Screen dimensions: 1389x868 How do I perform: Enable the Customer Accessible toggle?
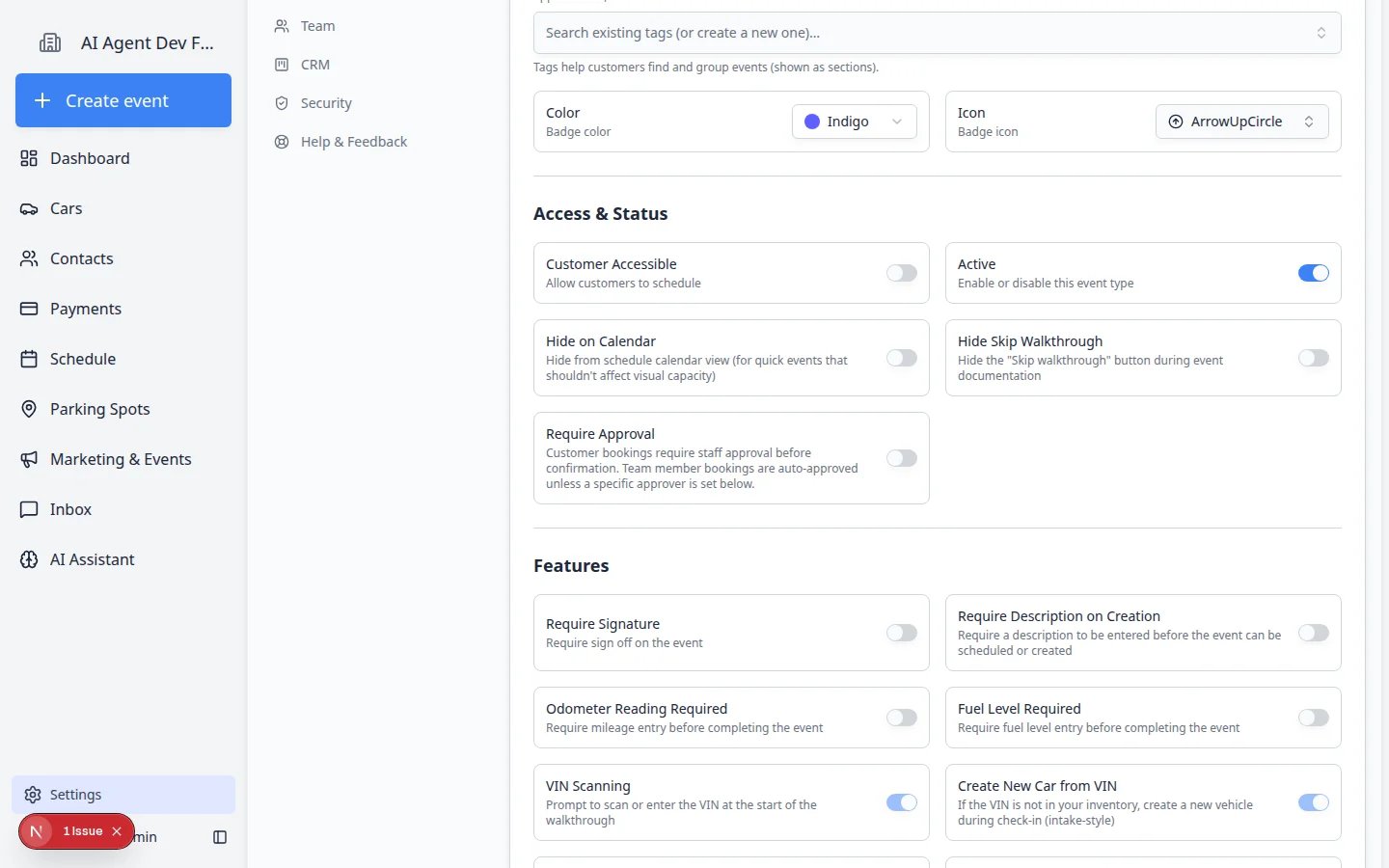tap(902, 273)
